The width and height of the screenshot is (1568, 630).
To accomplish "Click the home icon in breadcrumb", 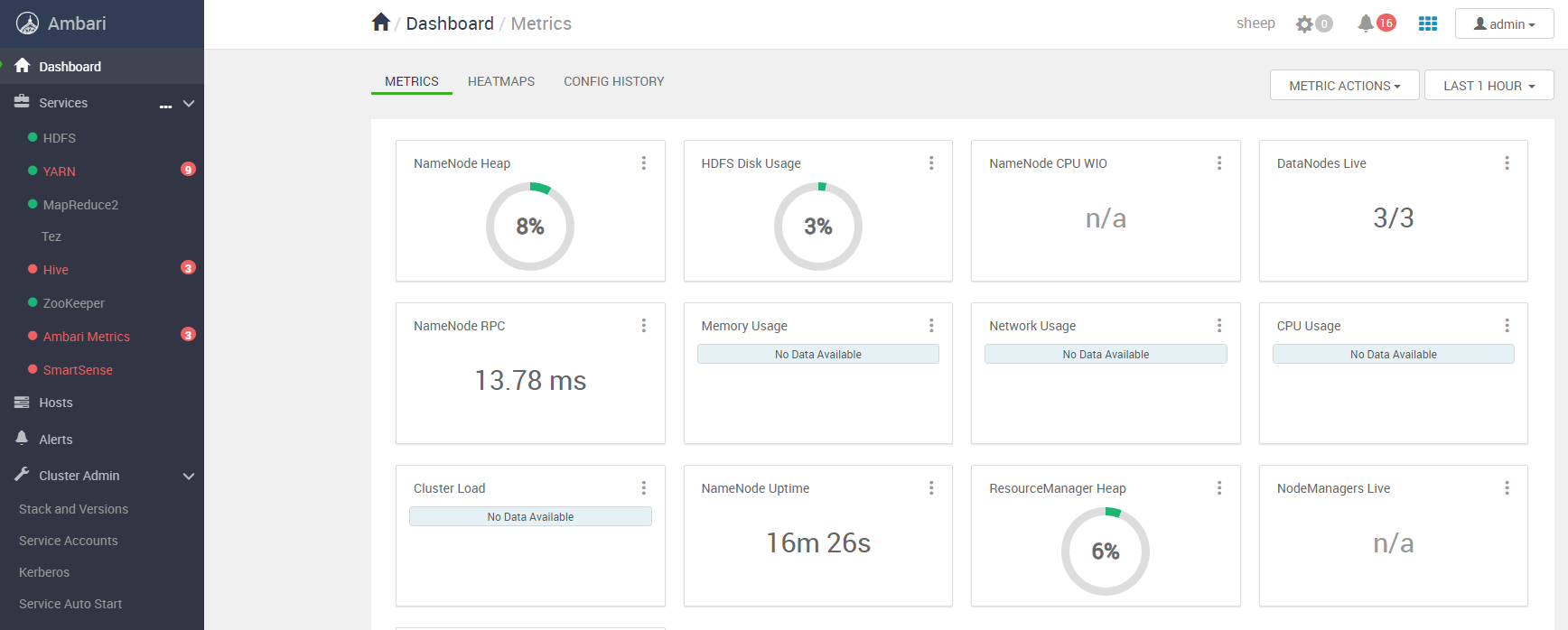I will [x=381, y=23].
